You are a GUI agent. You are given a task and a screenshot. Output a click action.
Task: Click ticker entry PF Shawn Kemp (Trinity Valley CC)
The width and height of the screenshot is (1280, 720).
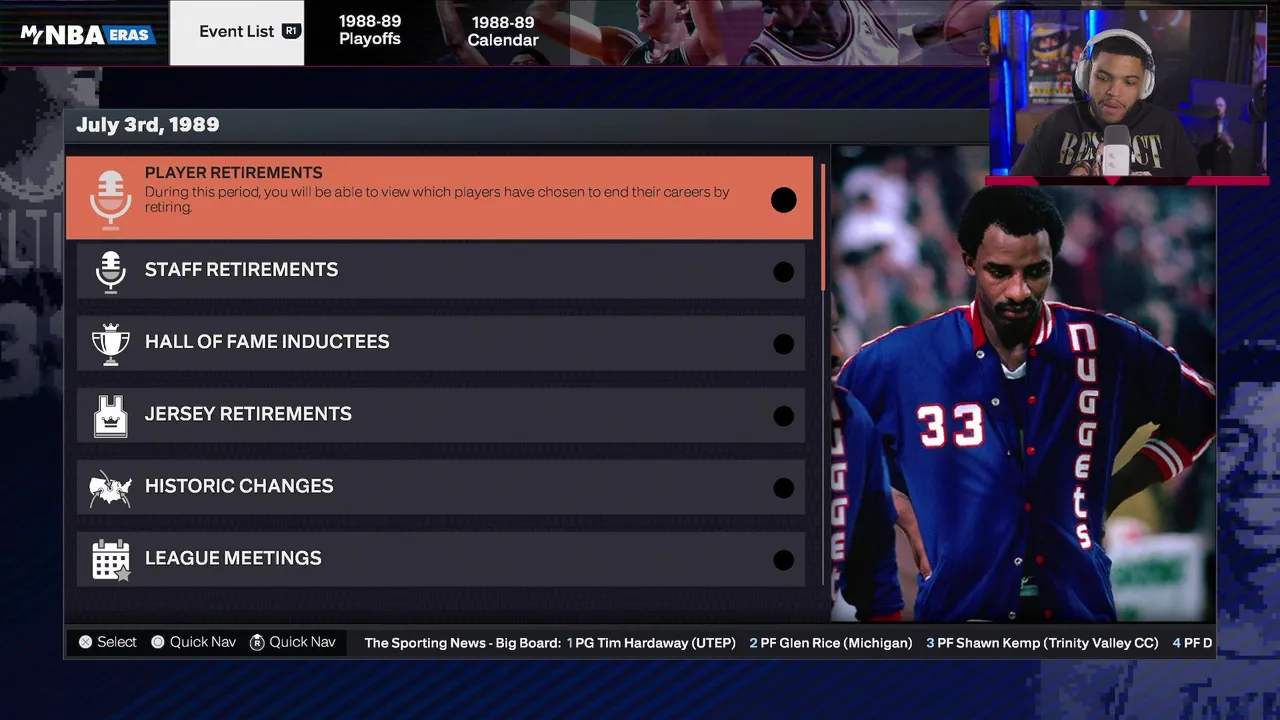[x=1042, y=643]
